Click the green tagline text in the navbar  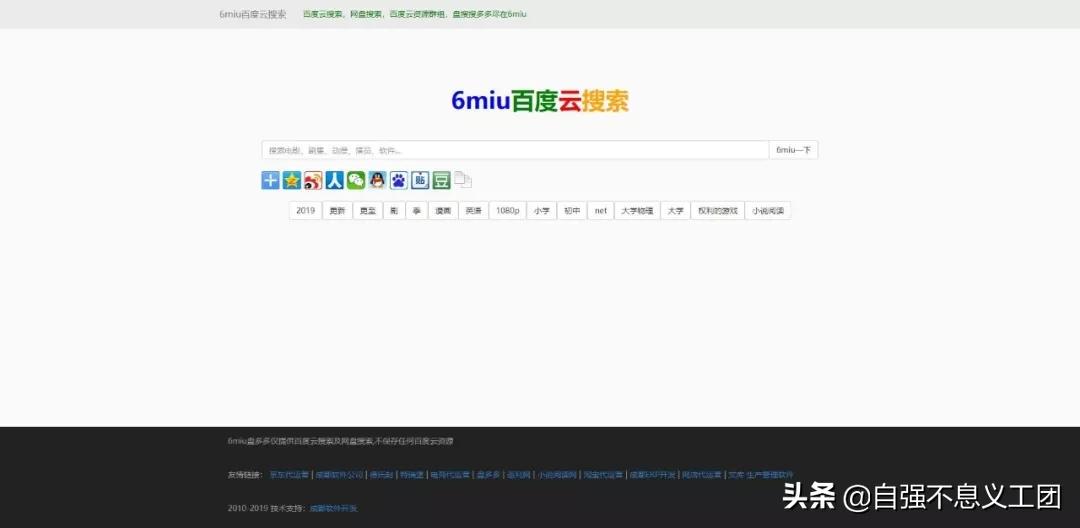pyautogui.click(x=415, y=14)
